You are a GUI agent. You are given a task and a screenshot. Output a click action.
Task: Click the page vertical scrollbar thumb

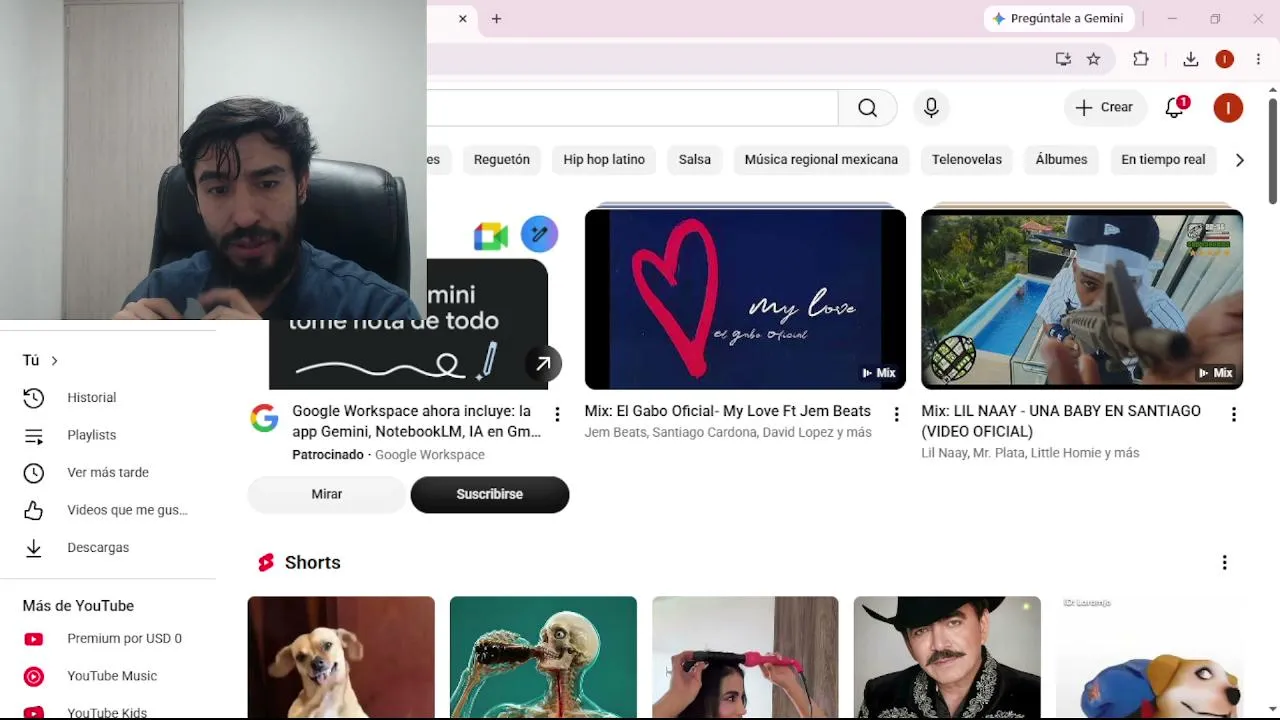pyautogui.click(x=1272, y=151)
